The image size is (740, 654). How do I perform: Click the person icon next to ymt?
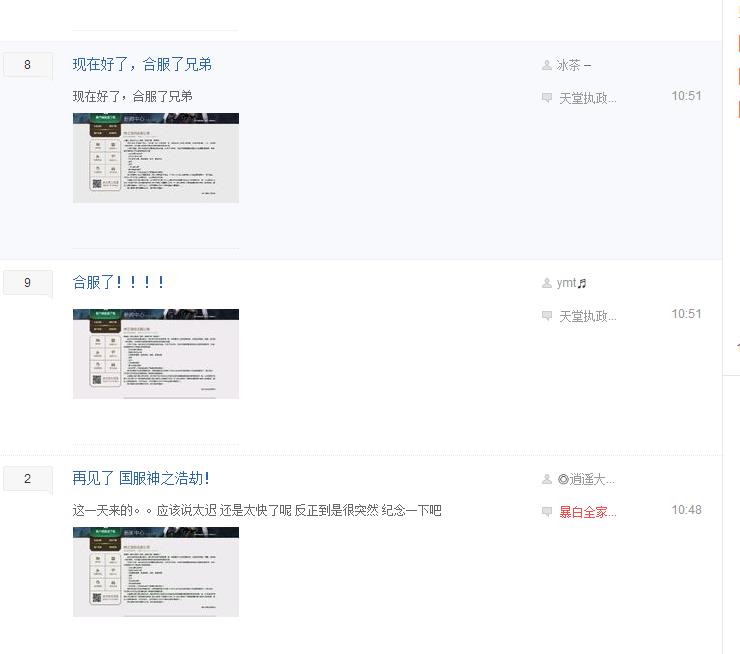pos(546,284)
